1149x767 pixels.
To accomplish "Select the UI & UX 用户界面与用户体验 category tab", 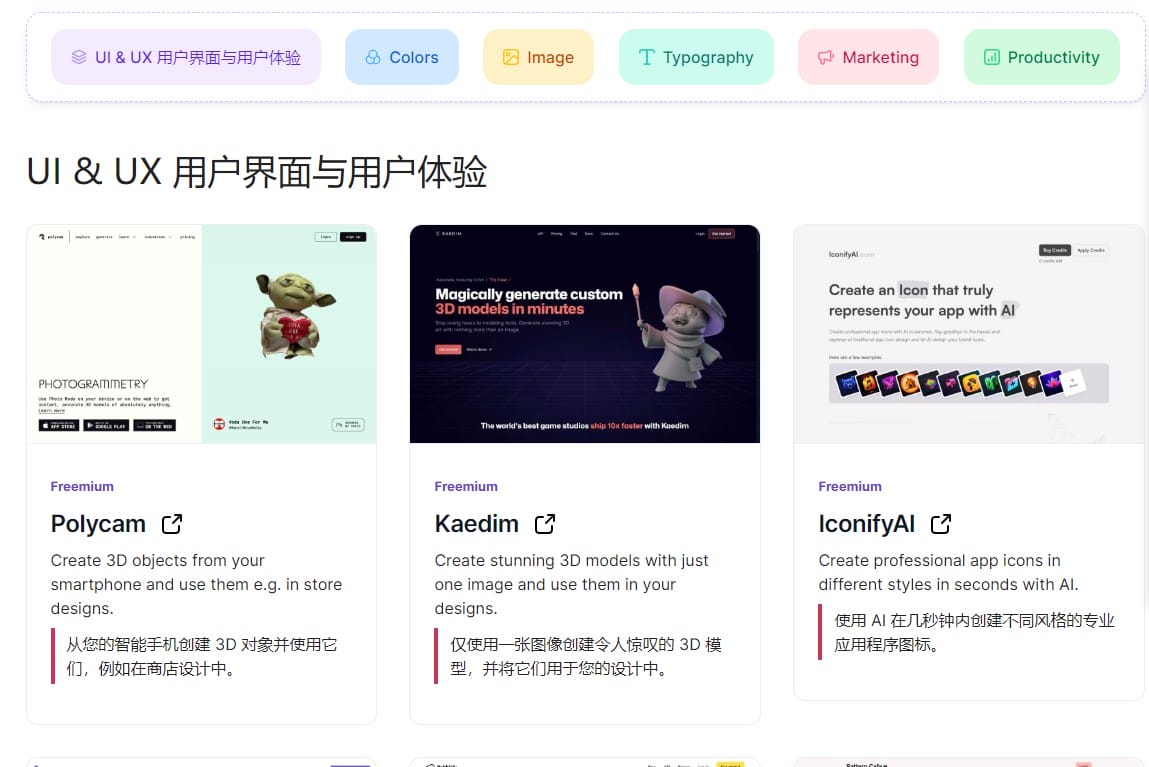I will coord(185,57).
